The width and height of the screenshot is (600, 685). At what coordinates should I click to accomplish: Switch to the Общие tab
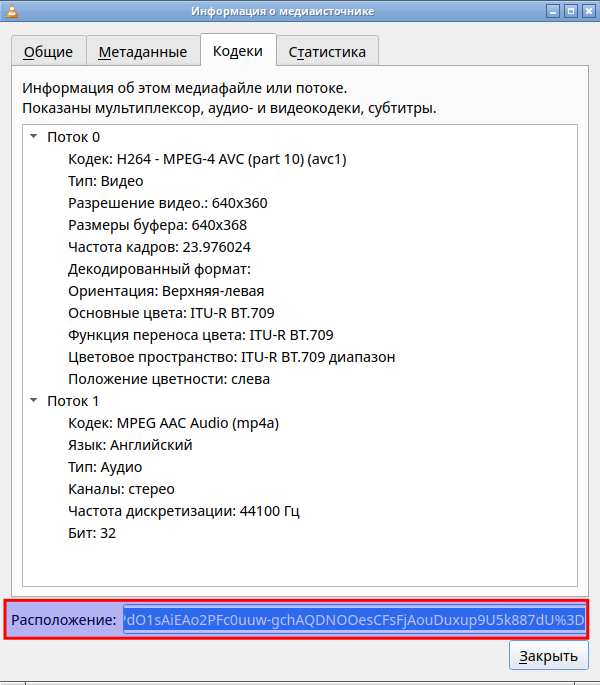47,51
